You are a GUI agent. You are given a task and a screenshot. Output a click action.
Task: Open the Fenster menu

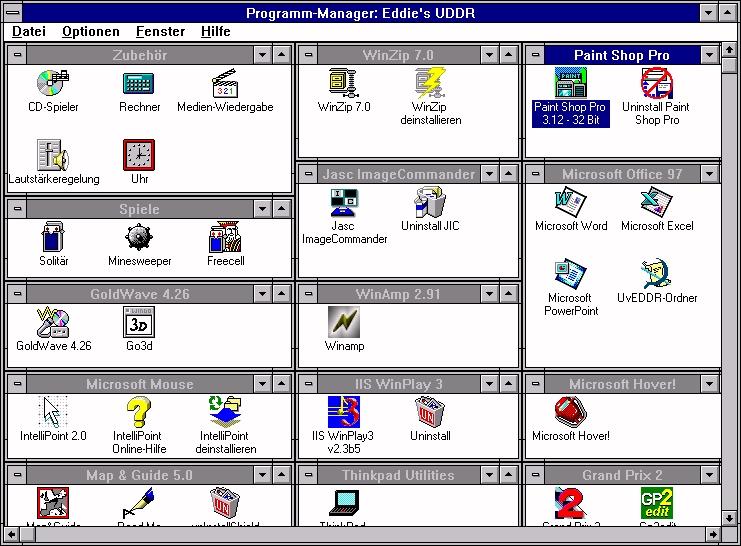tap(160, 31)
